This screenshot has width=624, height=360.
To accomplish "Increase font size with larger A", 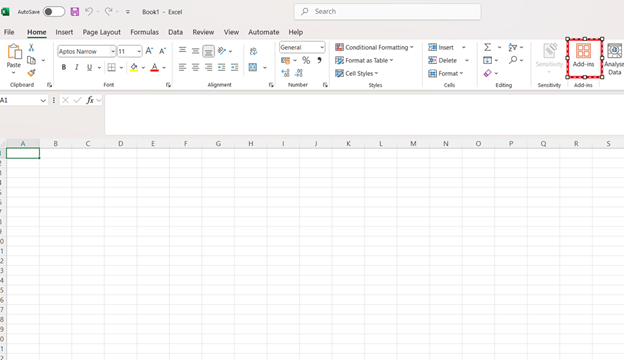I will tap(149, 51).
